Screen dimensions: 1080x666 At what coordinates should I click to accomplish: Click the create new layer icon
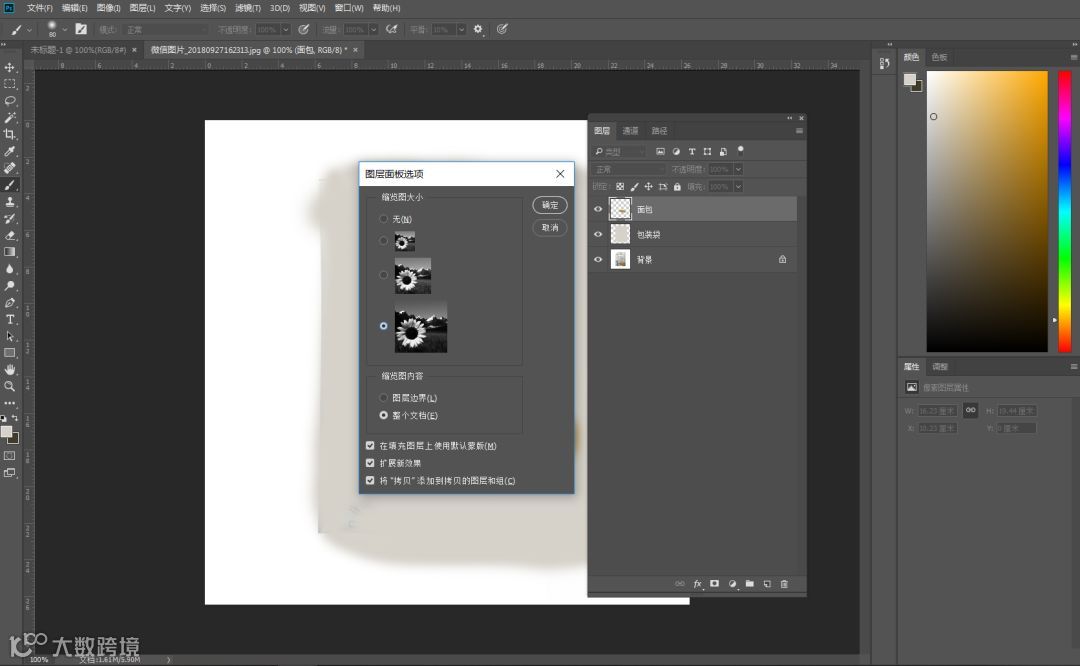click(x=767, y=584)
